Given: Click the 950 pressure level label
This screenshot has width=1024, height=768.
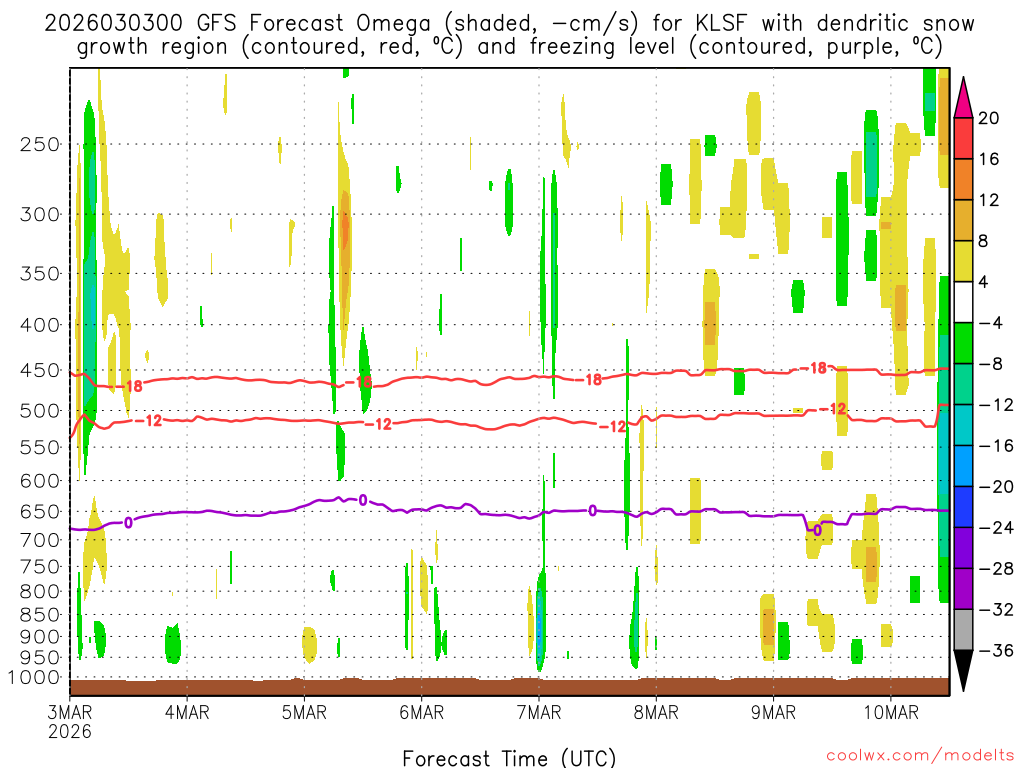Looking at the screenshot, I should [40, 658].
